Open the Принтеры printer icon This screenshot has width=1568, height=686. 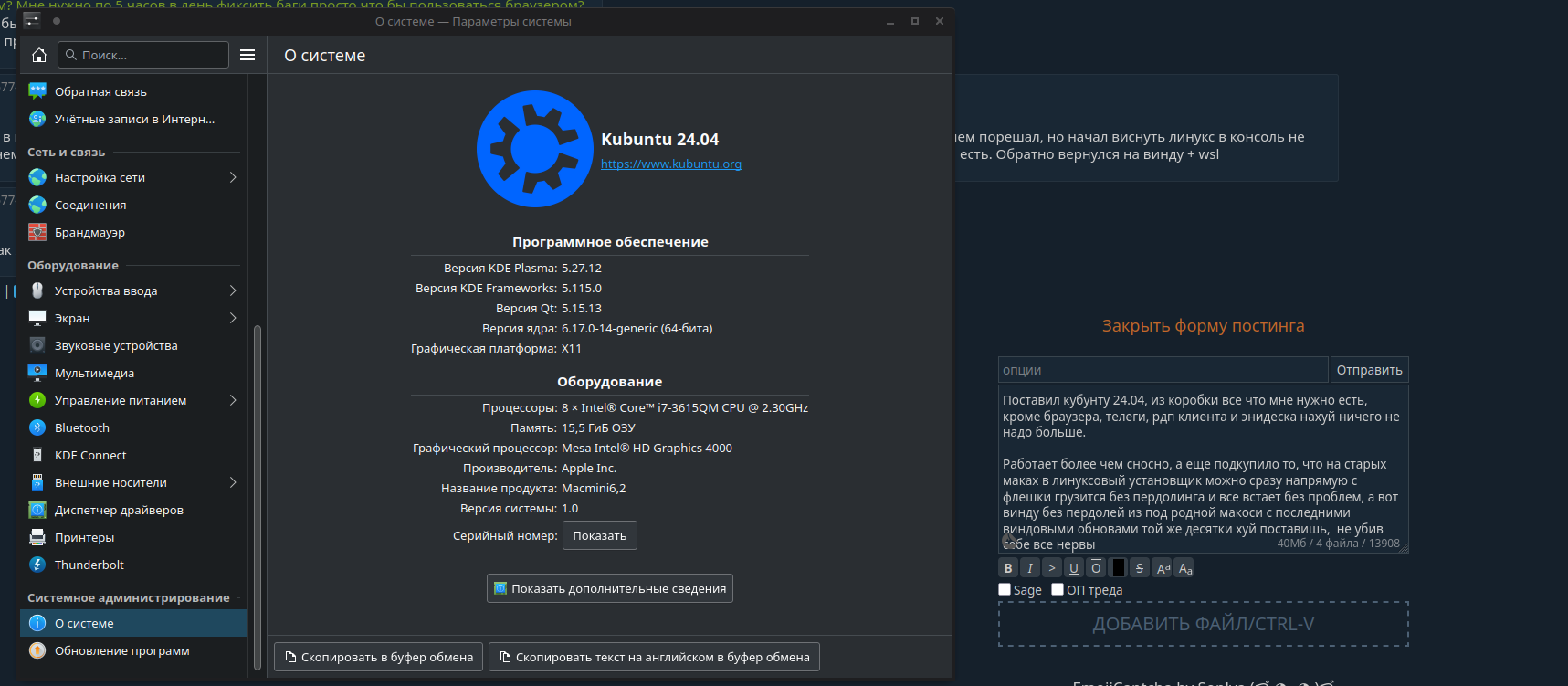(x=37, y=537)
